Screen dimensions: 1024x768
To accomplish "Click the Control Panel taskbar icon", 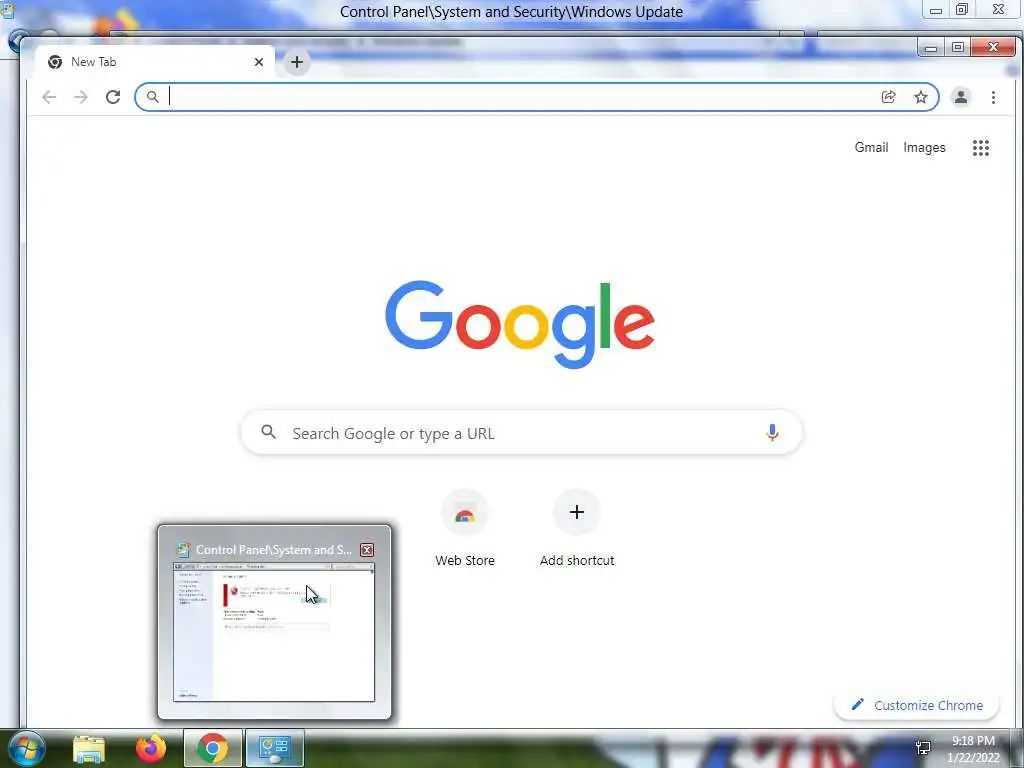I will 274,748.
